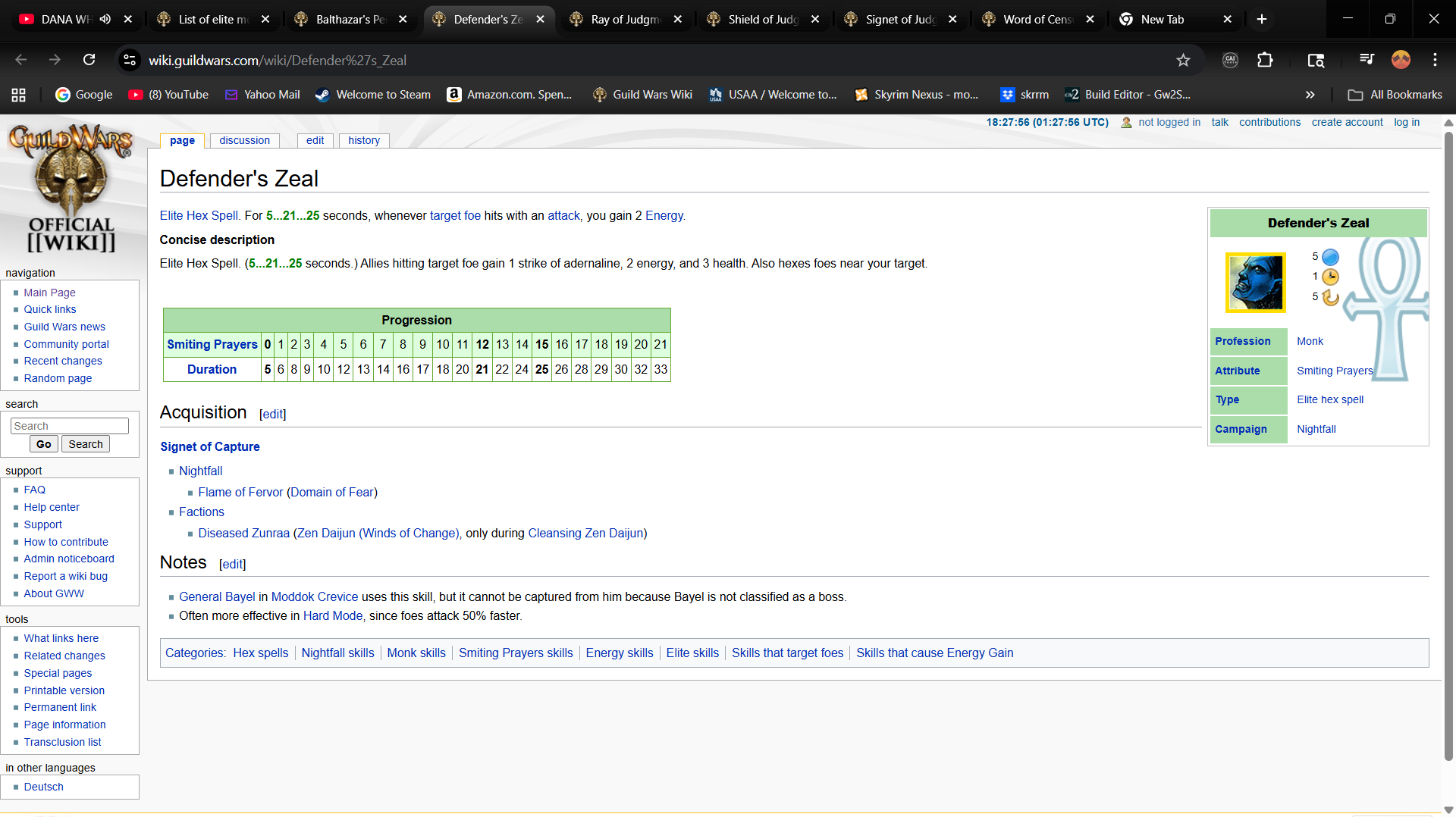Open the General Bayel link
This screenshot has height=817, width=1456.
[x=217, y=596]
